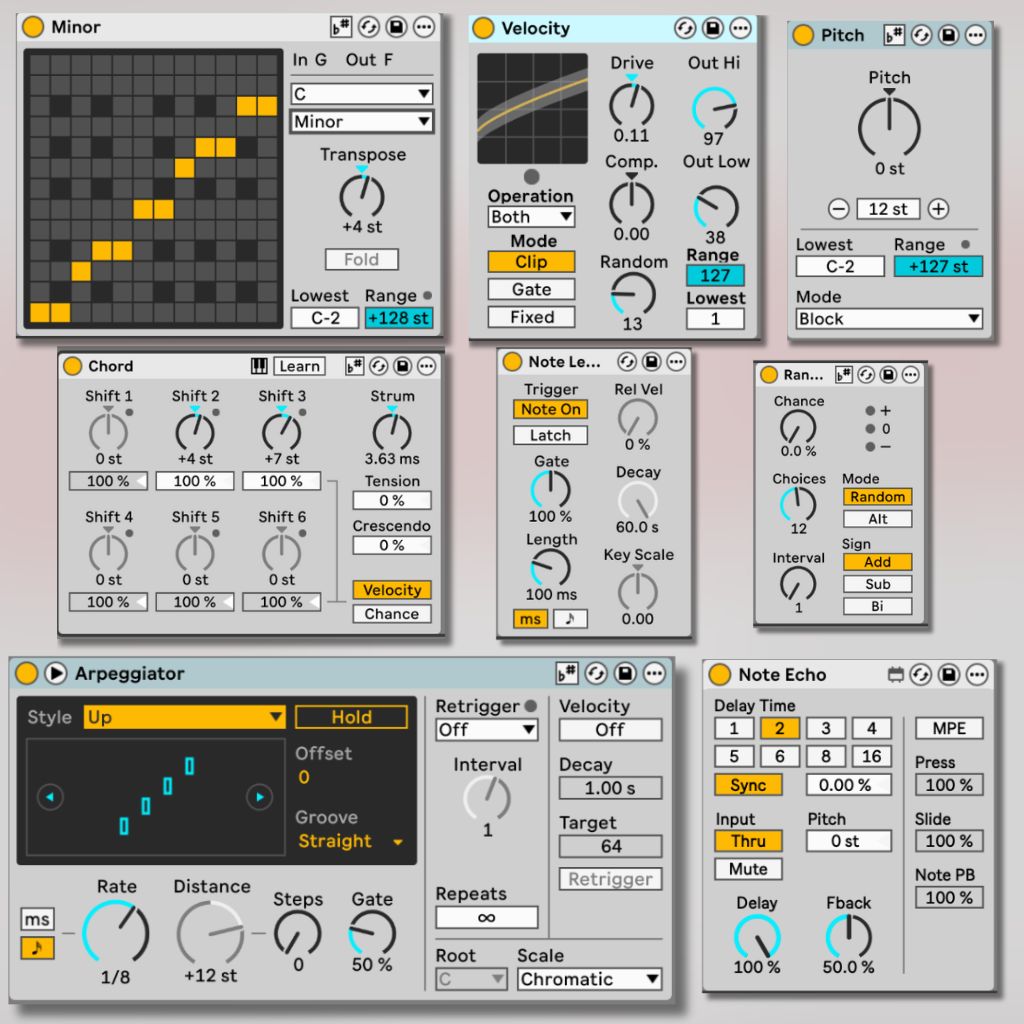Enable Hold on the Arpeggiator
The image size is (1024, 1024).
[x=352, y=717]
